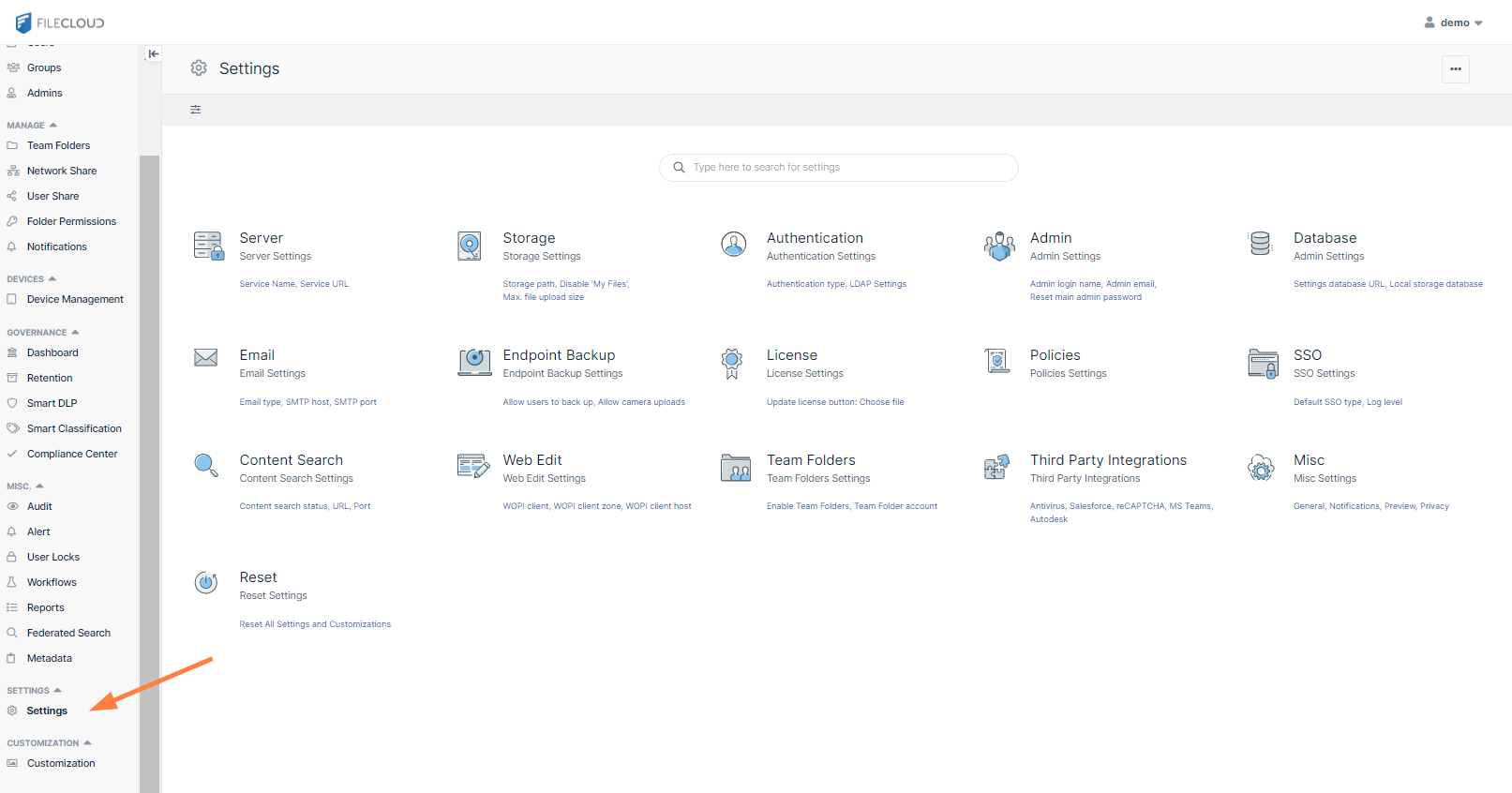The height and width of the screenshot is (793, 1512).
Task: Open the Endpoint Backup icon
Action: [x=474, y=362]
